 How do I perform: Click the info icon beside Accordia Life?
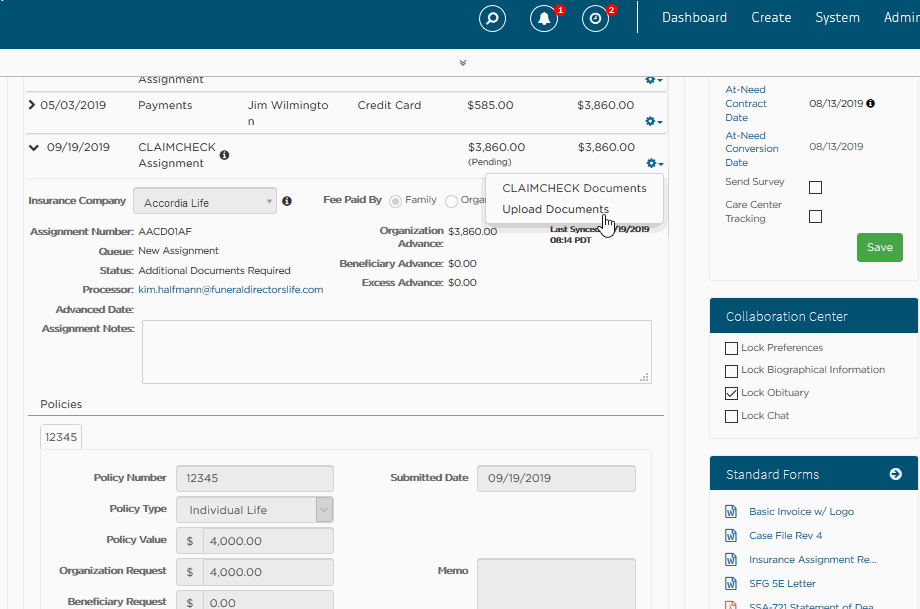point(287,200)
